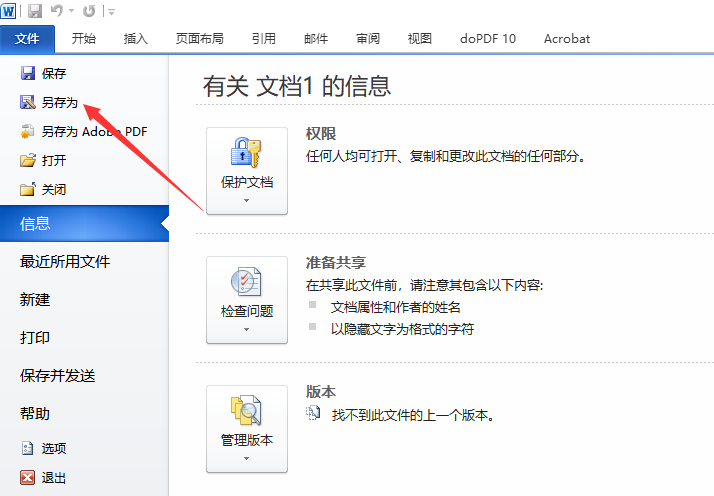Expand the Customize Quick Access Toolbar arrow
The width and height of the screenshot is (714, 496).
click(x=110, y=12)
